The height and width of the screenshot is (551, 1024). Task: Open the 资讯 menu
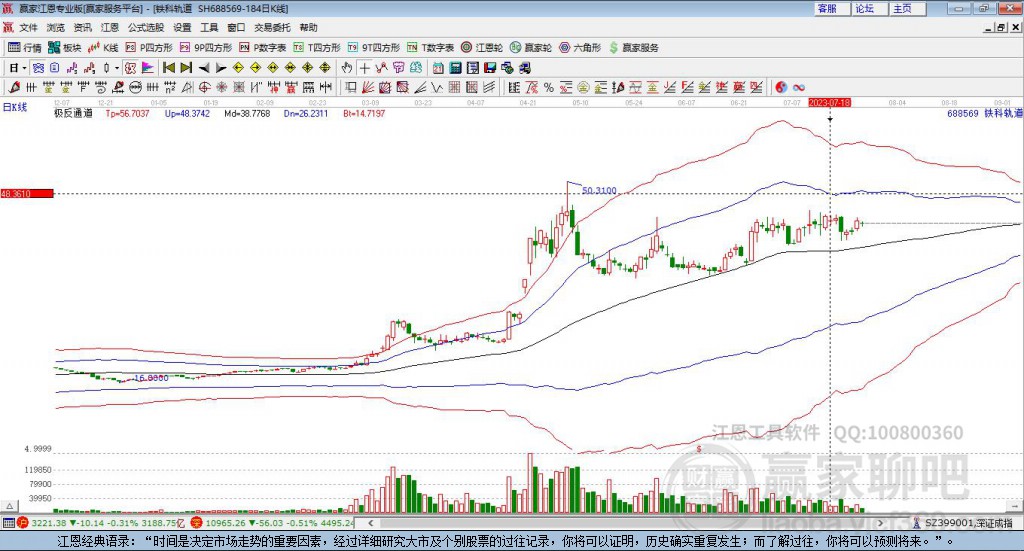[82, 27]
